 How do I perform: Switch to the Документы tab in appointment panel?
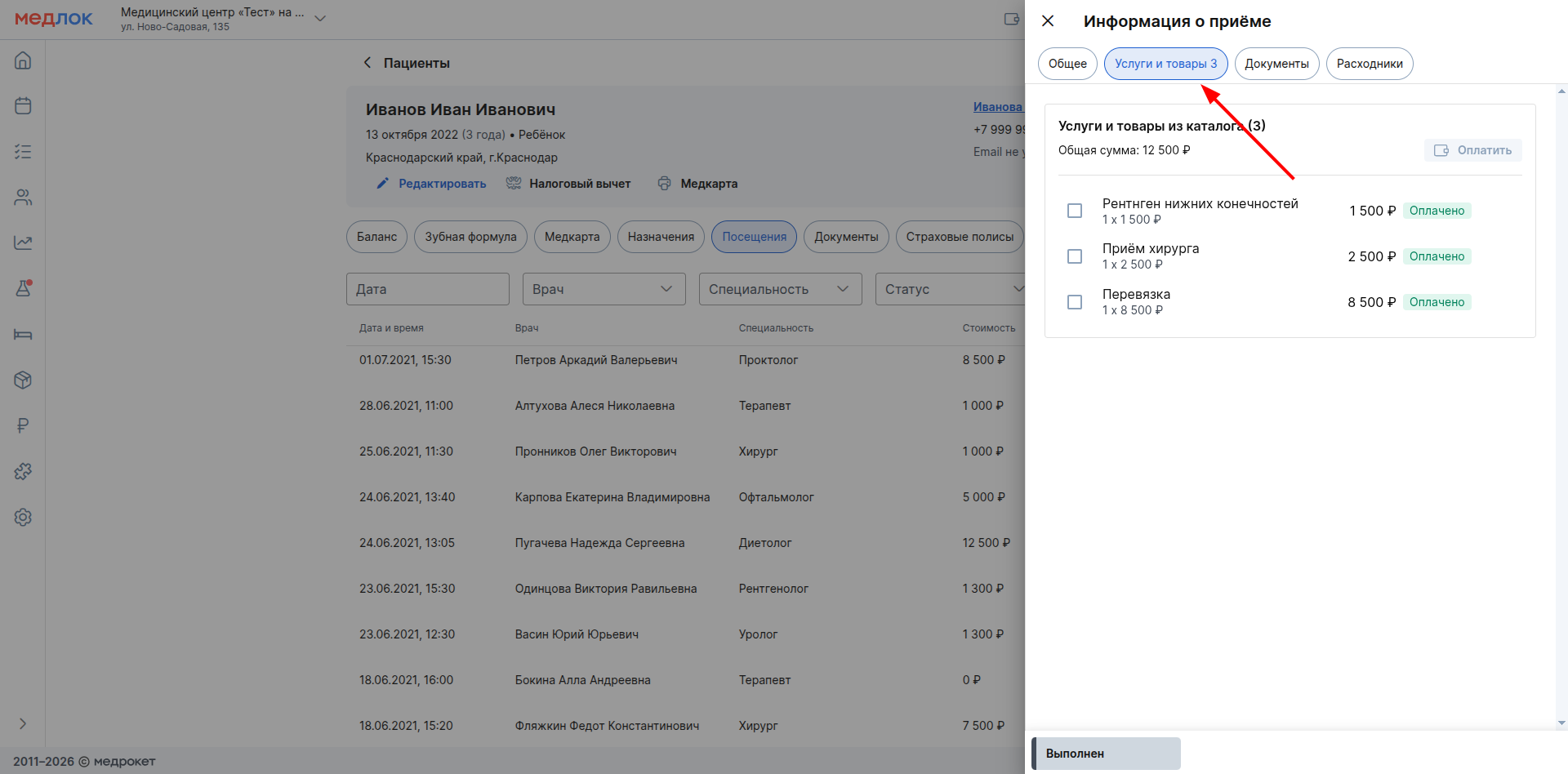click(x=1276, y=64)
